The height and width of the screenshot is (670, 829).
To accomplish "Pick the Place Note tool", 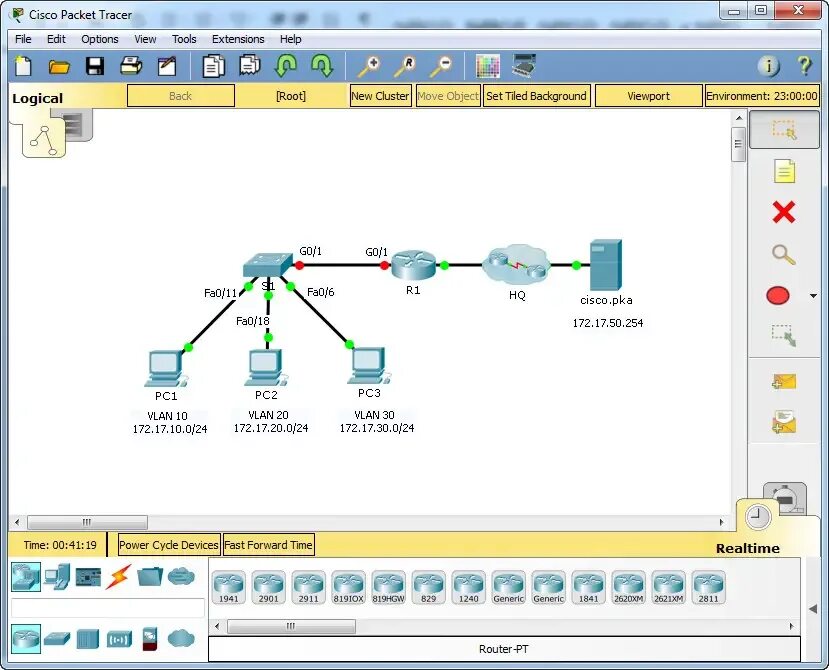I will pos(784,171).
